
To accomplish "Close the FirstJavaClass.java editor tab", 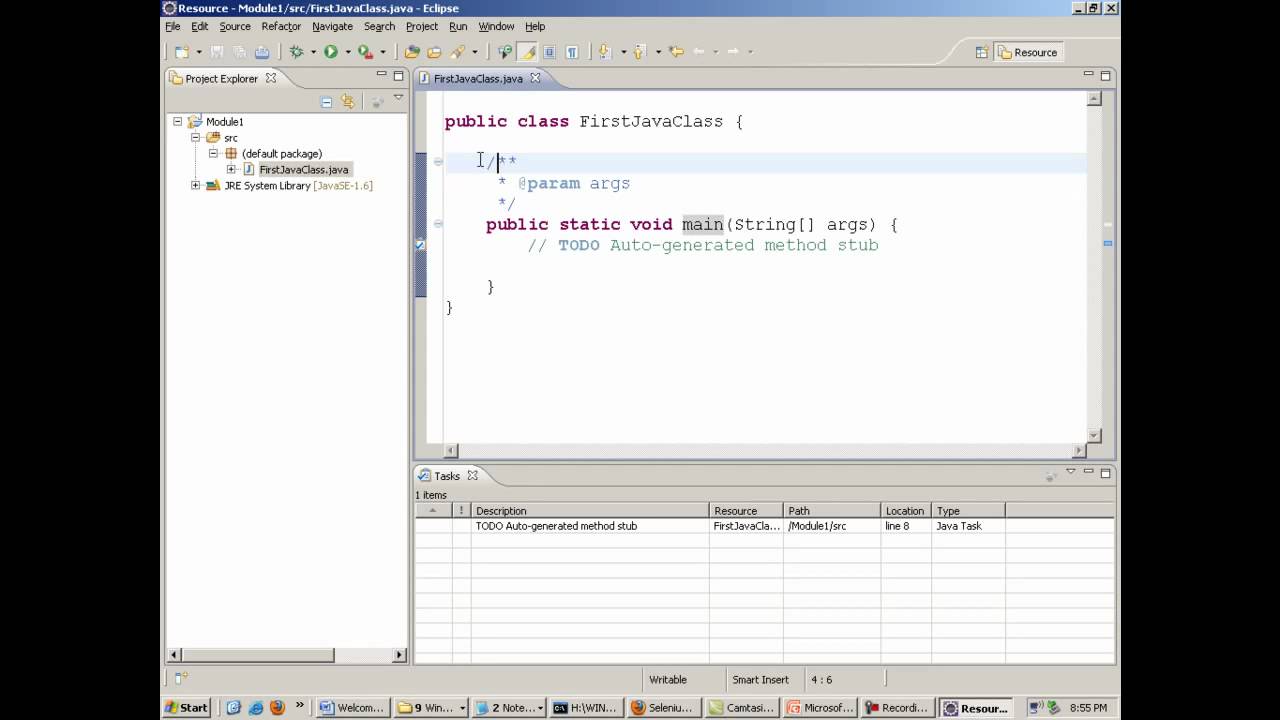I will [535, 78].
